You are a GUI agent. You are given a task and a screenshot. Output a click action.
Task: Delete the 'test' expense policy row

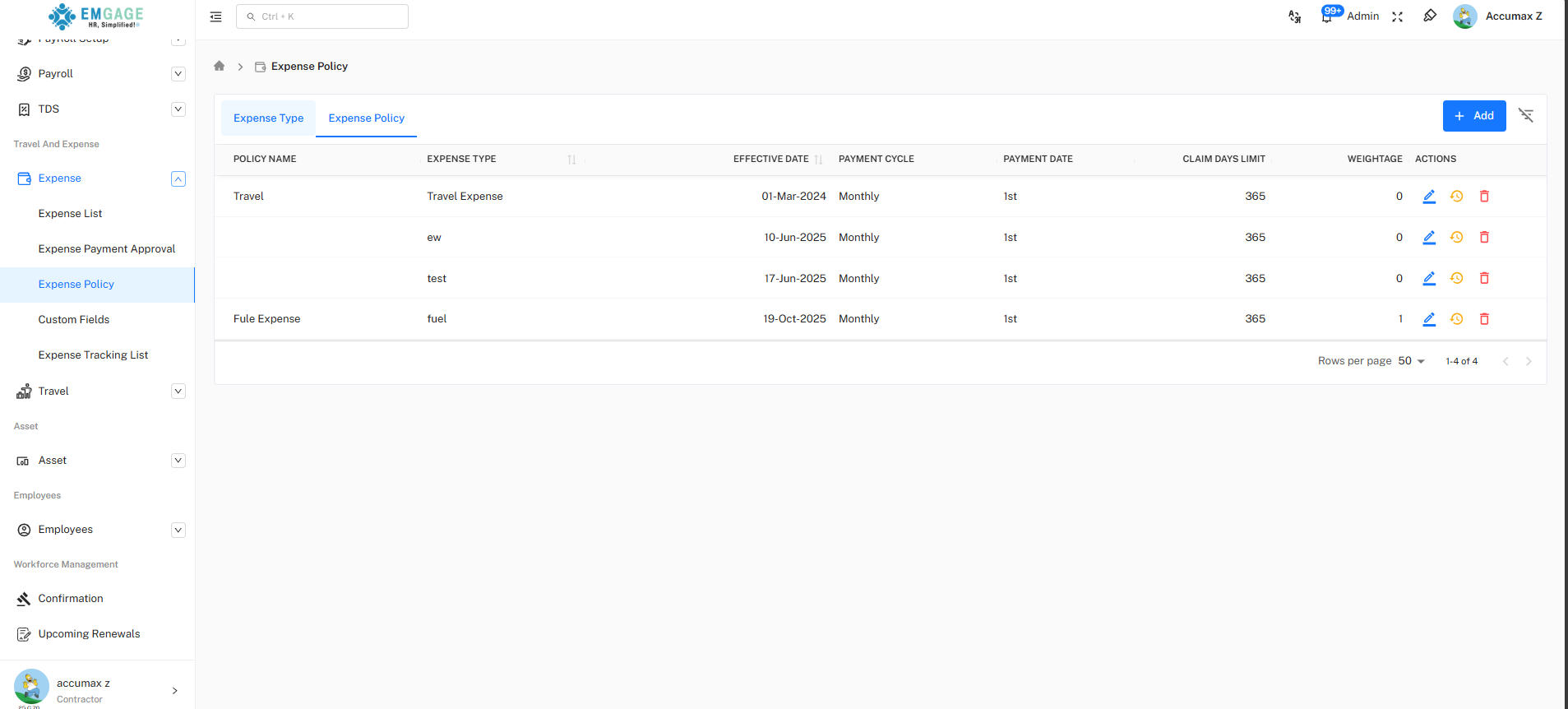point(1484,279)
